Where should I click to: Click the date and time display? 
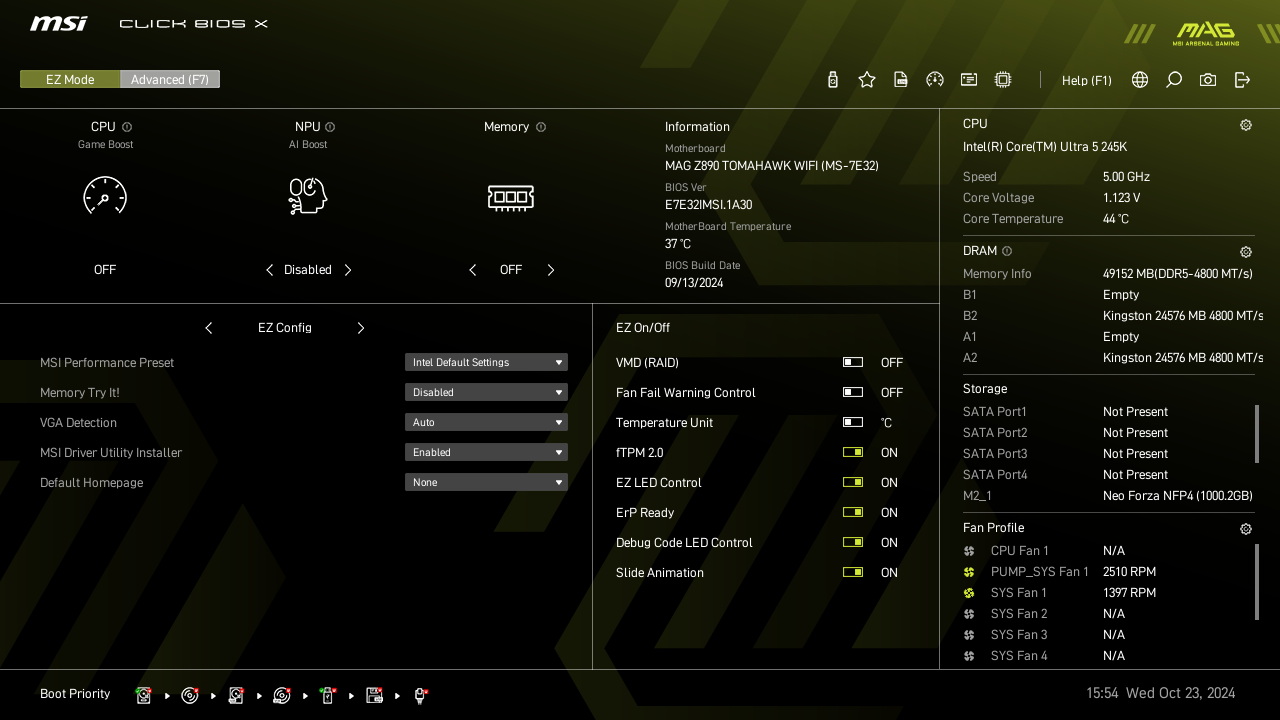click(1161, 693)
